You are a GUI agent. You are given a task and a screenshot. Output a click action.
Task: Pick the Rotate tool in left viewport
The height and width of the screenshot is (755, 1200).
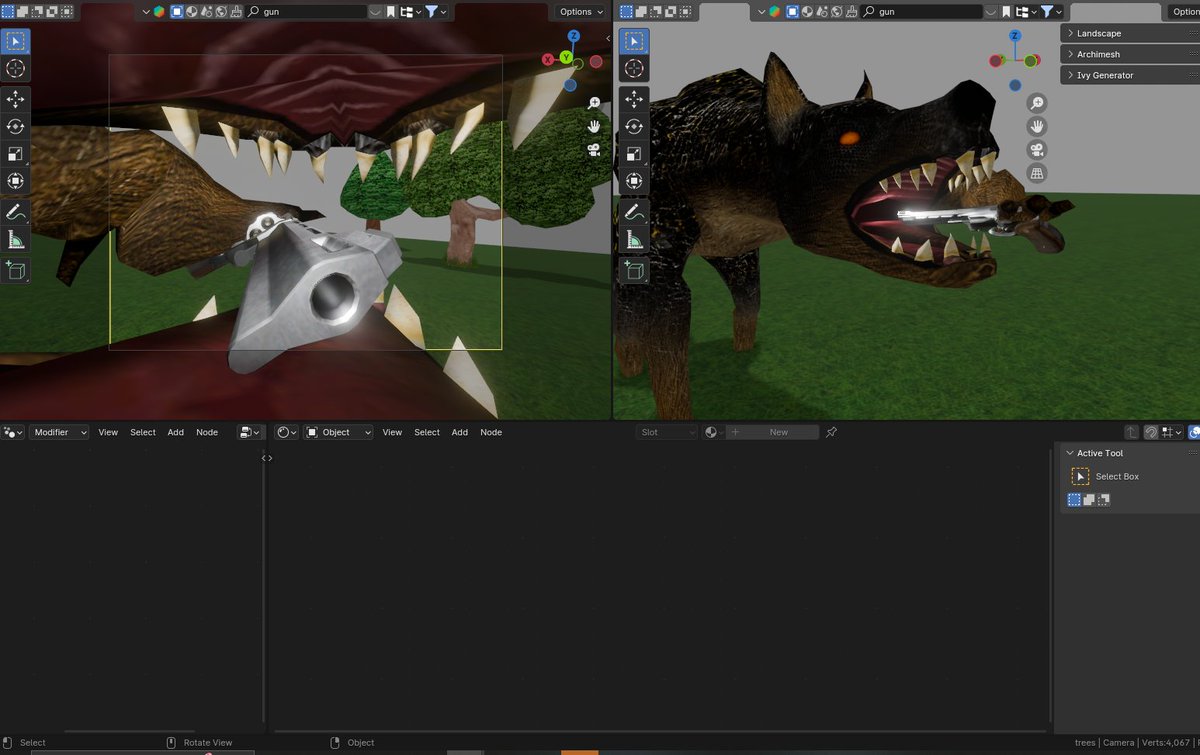tap(16, 127)
